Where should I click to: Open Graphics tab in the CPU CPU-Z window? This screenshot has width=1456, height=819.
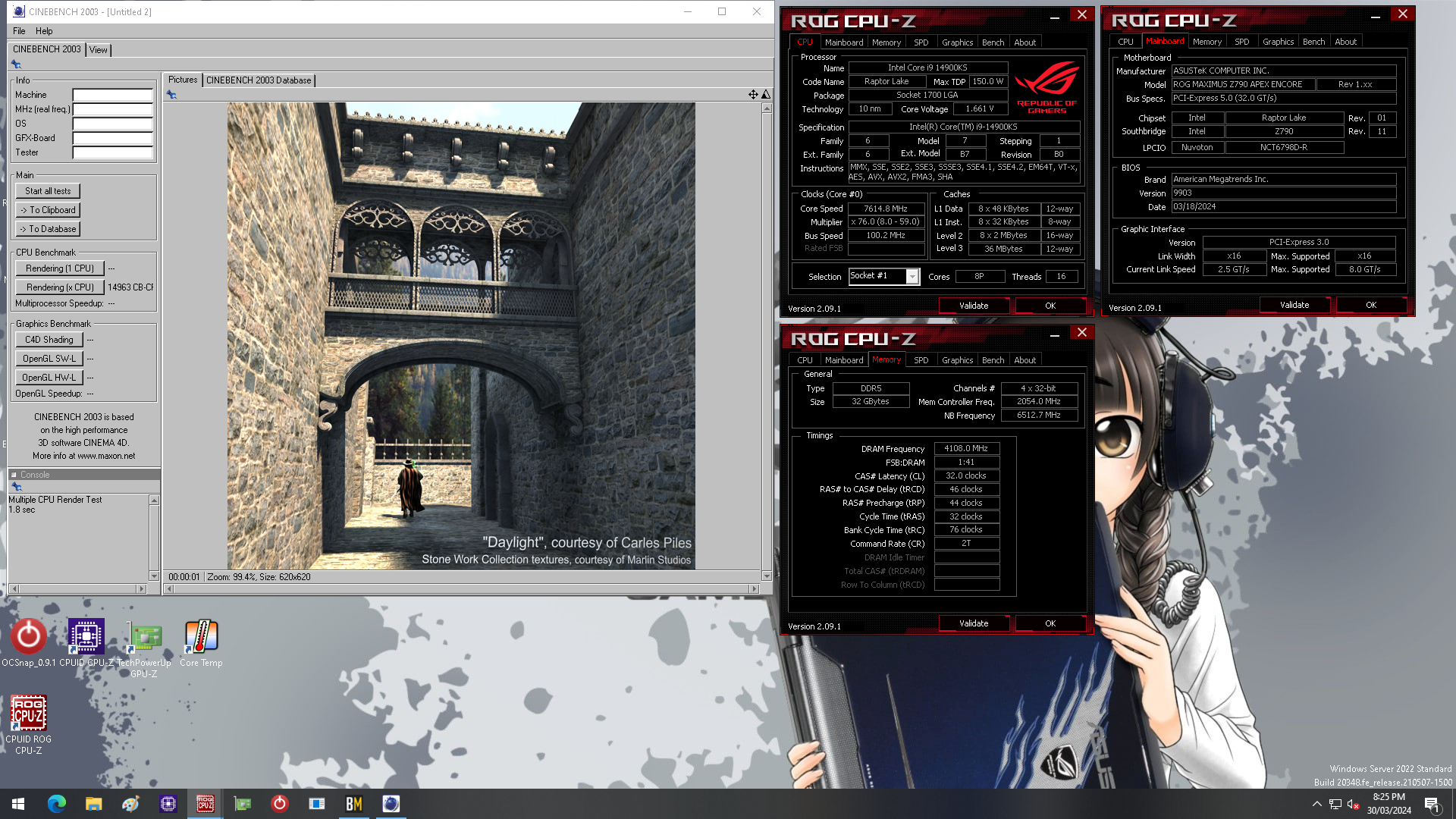tap(957, 42)
